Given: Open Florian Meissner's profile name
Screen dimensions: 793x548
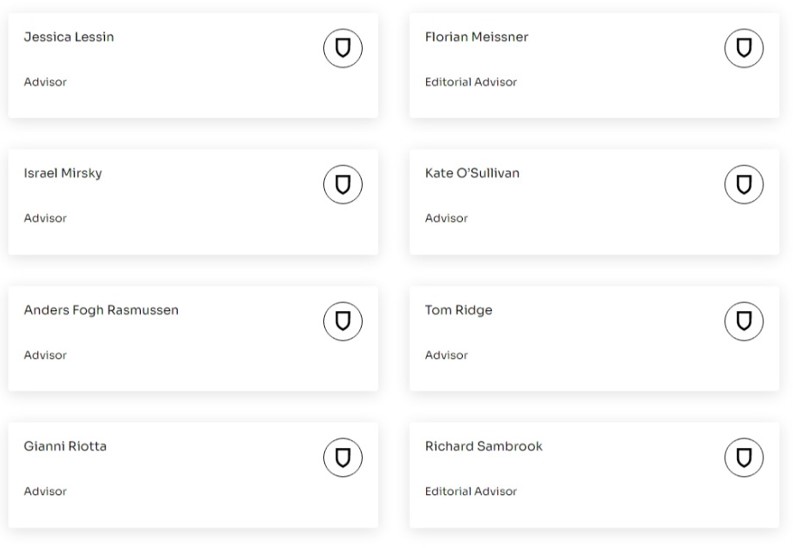Looking at the screenshot, I should click(x=476, y=37).
